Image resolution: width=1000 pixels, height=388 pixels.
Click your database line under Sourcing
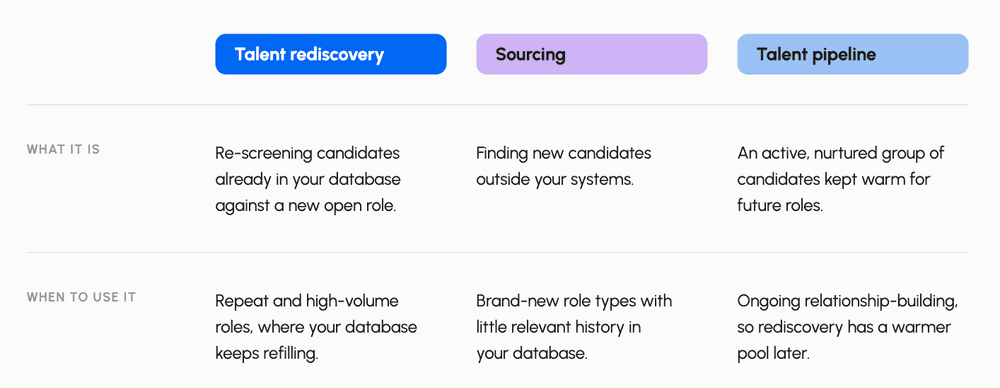pyautogui.click(x=531, y=354)
